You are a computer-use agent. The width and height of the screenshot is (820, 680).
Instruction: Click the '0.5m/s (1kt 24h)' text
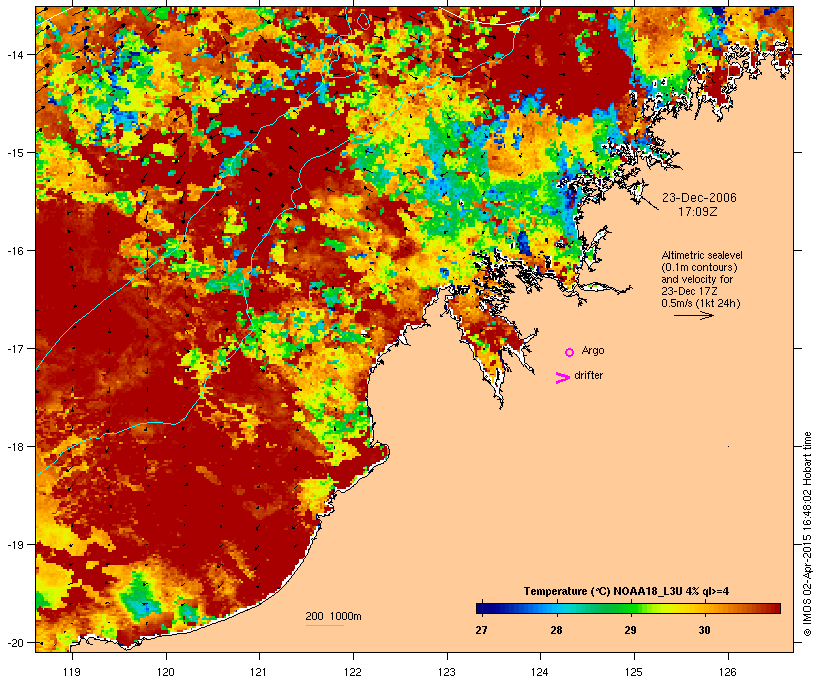701,303
